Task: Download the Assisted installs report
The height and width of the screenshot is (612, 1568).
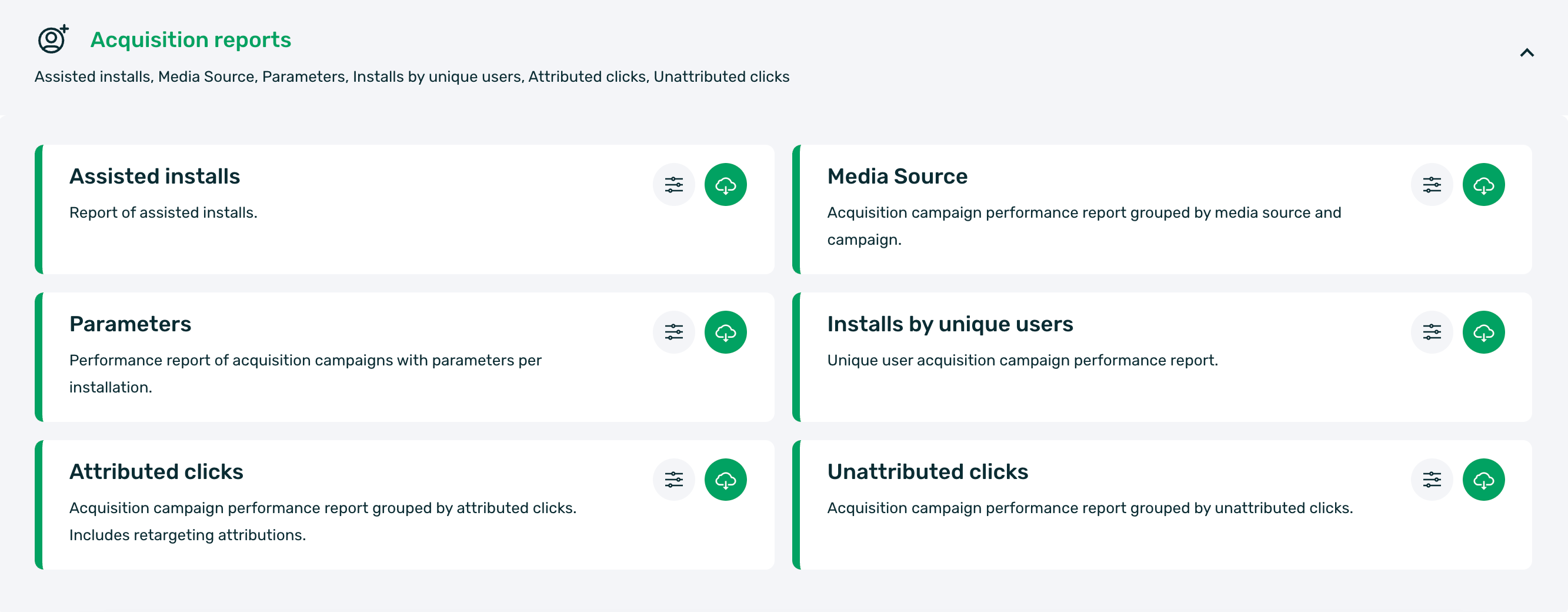Action: (726, 185)
